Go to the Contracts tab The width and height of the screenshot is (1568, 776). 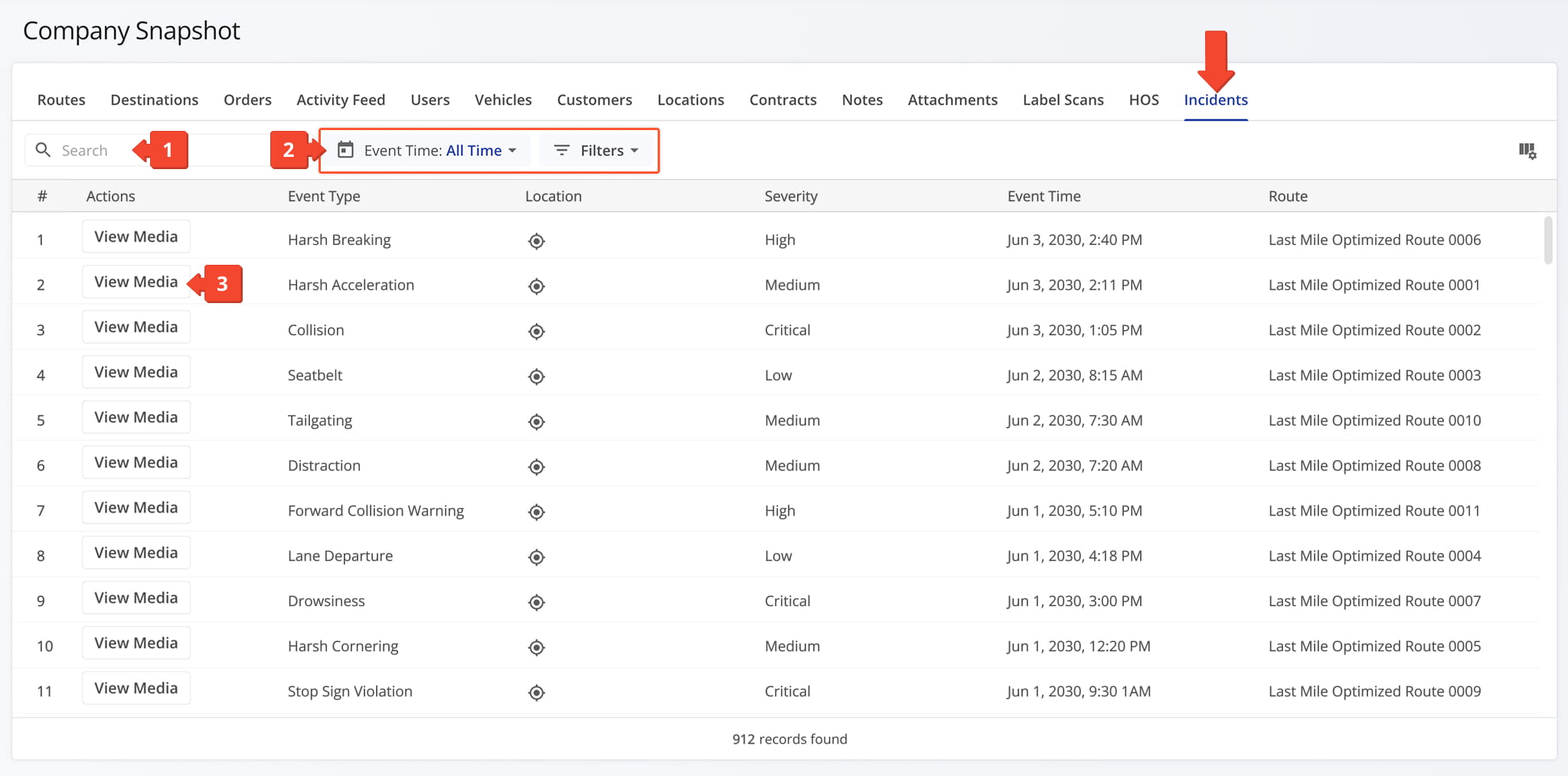click(x=782, y=99)
